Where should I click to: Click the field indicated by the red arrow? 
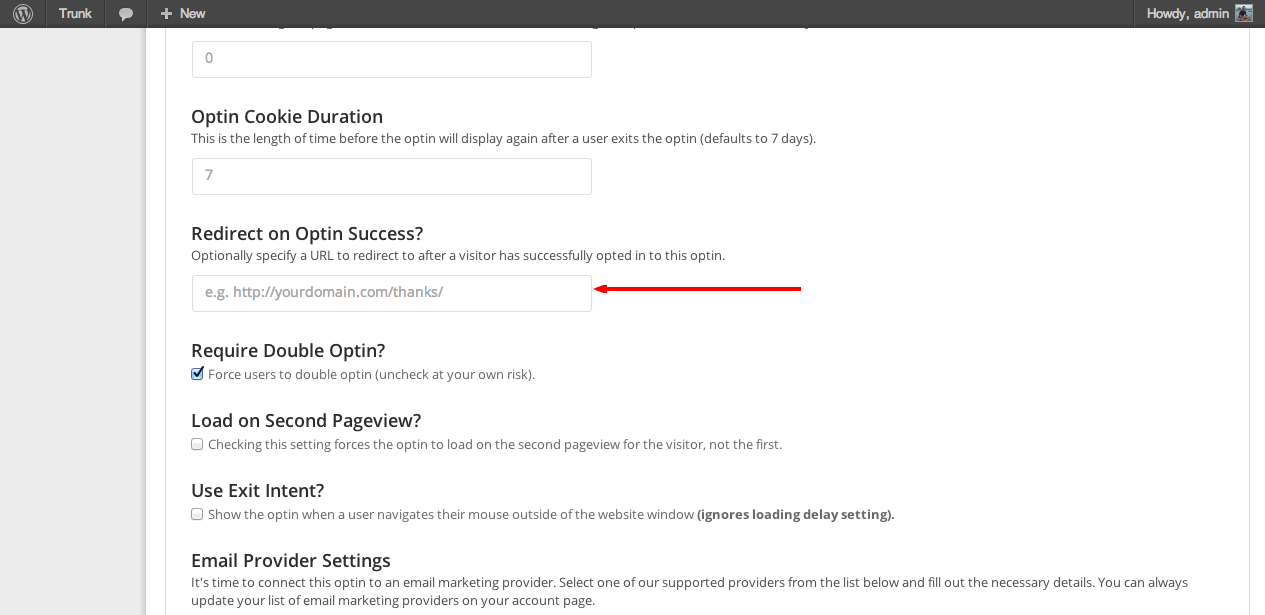pos(391,293)
